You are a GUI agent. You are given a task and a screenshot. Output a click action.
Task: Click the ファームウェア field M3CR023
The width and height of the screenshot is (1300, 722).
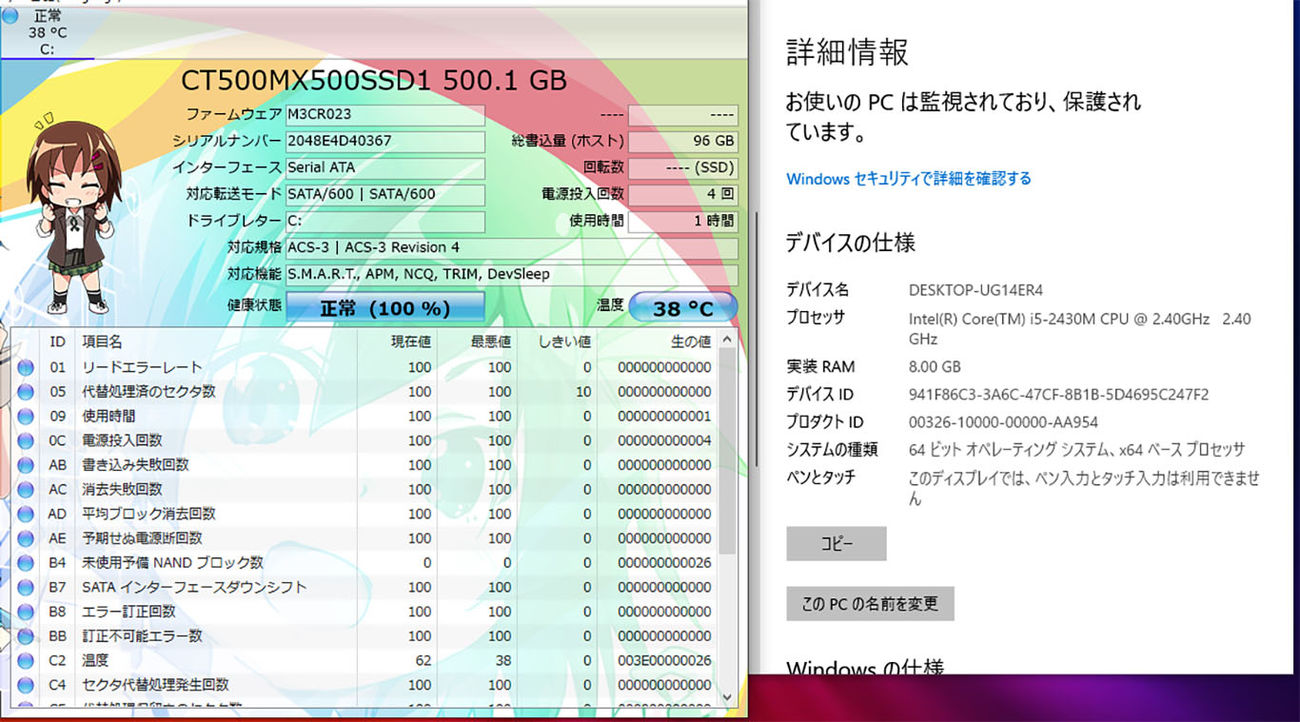(x=385, y=115)
